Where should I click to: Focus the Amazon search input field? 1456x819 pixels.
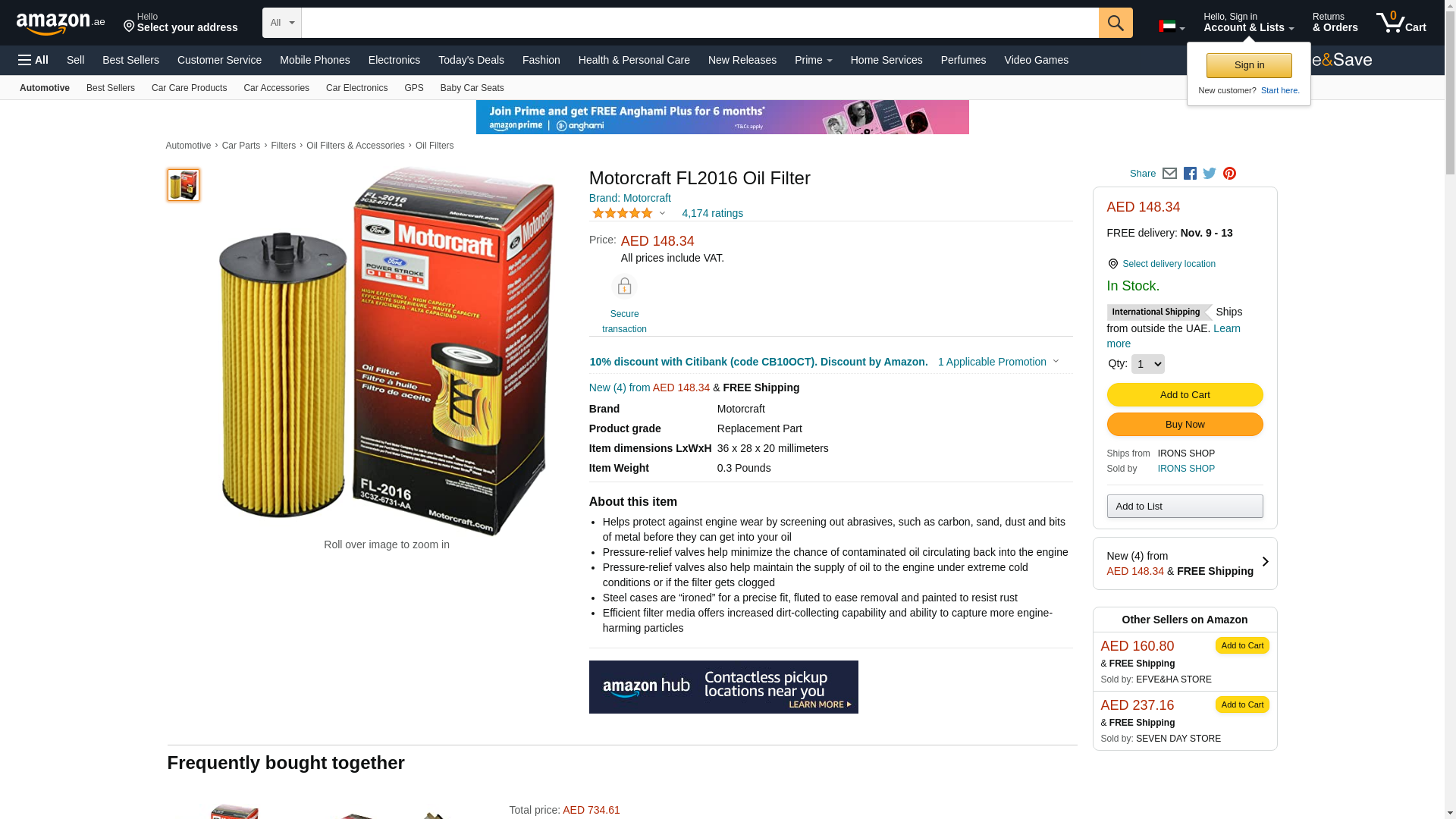(699, 23)
